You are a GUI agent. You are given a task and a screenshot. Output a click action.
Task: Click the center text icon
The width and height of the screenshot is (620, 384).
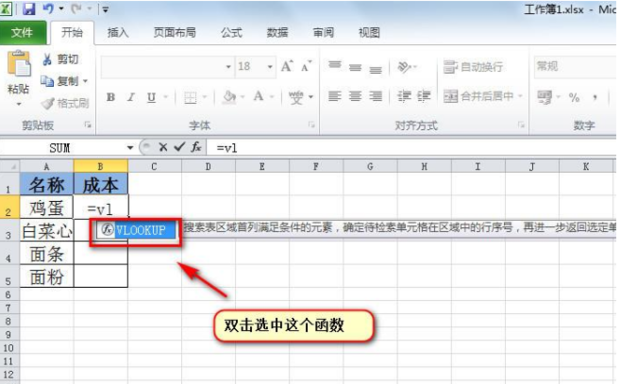pyautogui.click(x=355, y=96)
